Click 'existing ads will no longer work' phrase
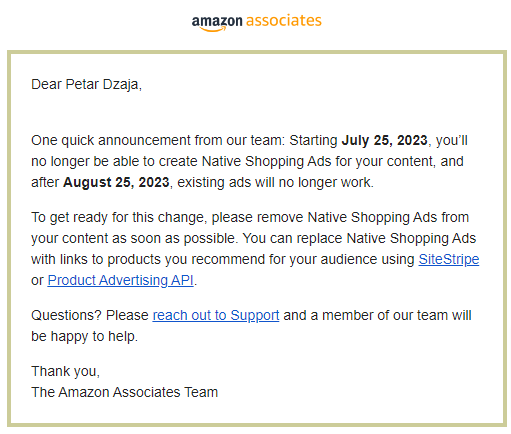Screen dimensions: 511x434 point(275,182)
